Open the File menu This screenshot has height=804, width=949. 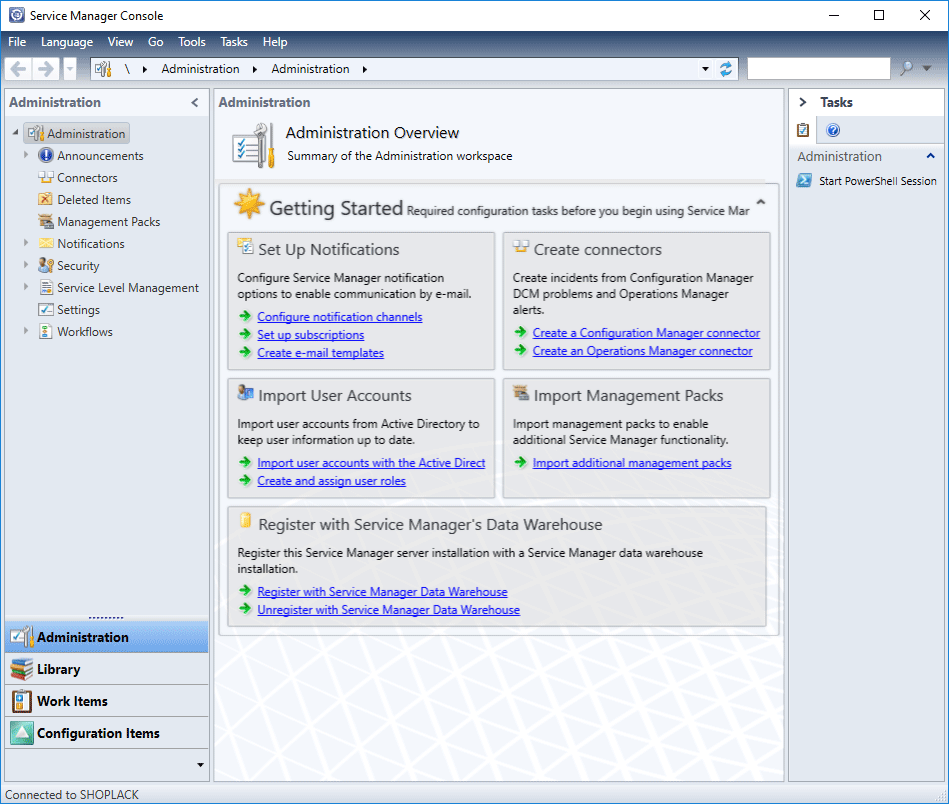pos(17,42)
